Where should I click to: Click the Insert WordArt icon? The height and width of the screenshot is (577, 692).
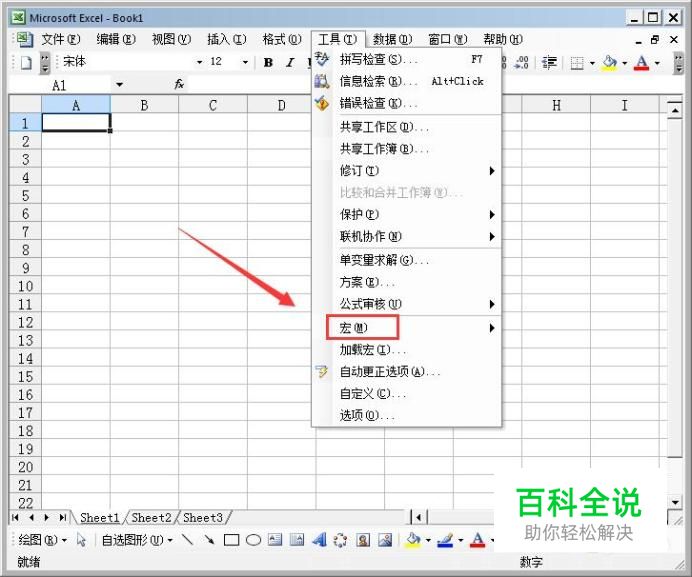(x=319, y=540)
